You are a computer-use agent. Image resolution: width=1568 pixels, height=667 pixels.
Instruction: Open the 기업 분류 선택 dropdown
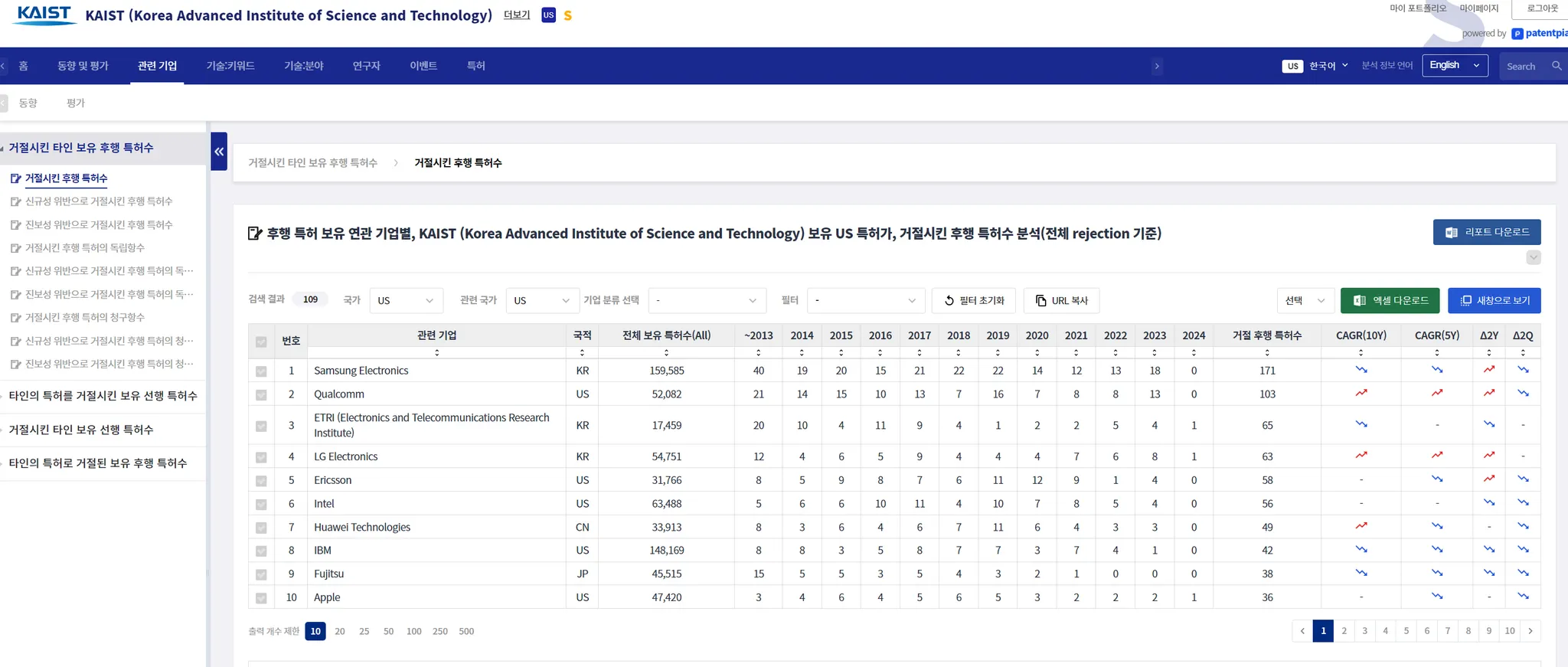click(x=707, y=300)
